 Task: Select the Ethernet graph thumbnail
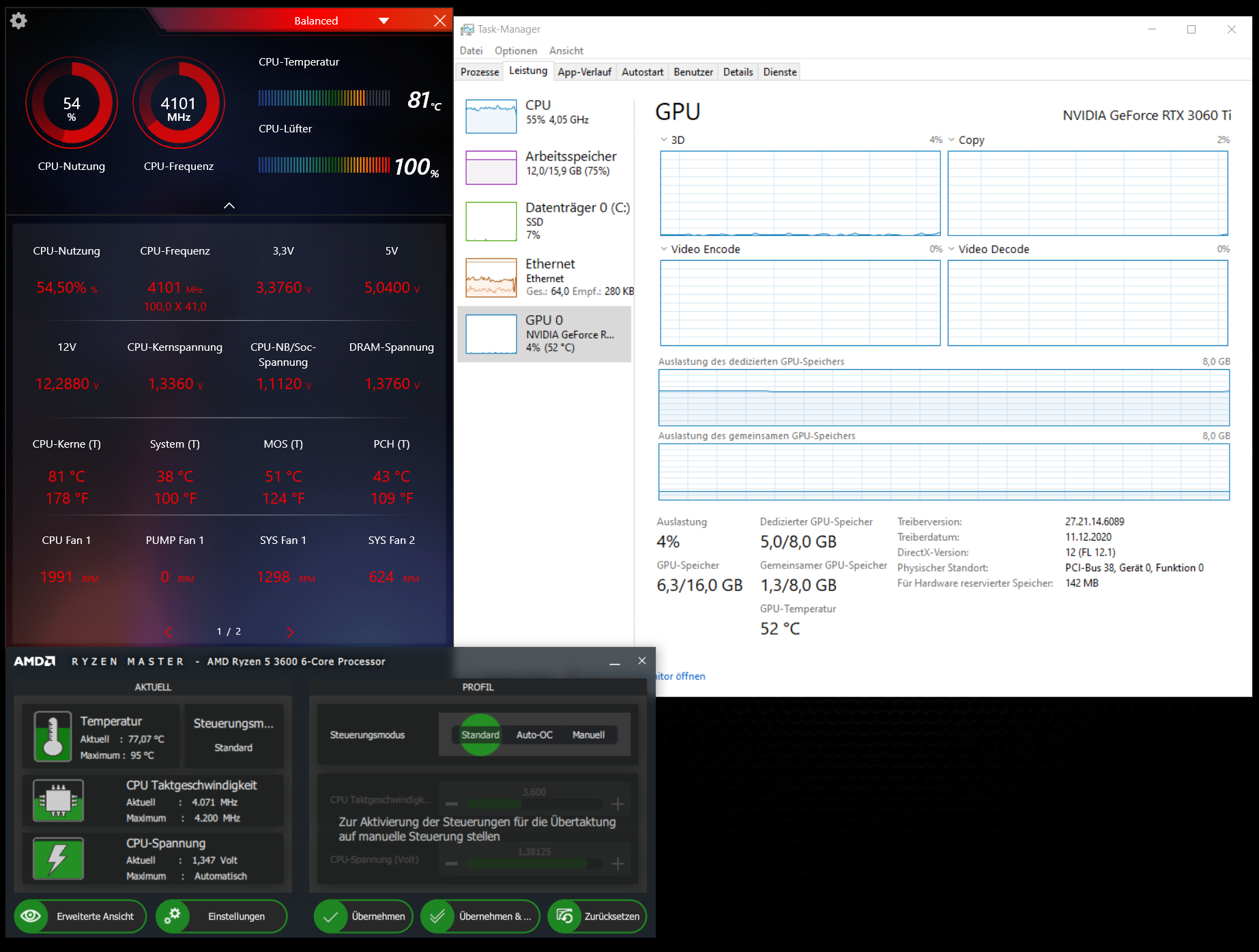(491, 277)
